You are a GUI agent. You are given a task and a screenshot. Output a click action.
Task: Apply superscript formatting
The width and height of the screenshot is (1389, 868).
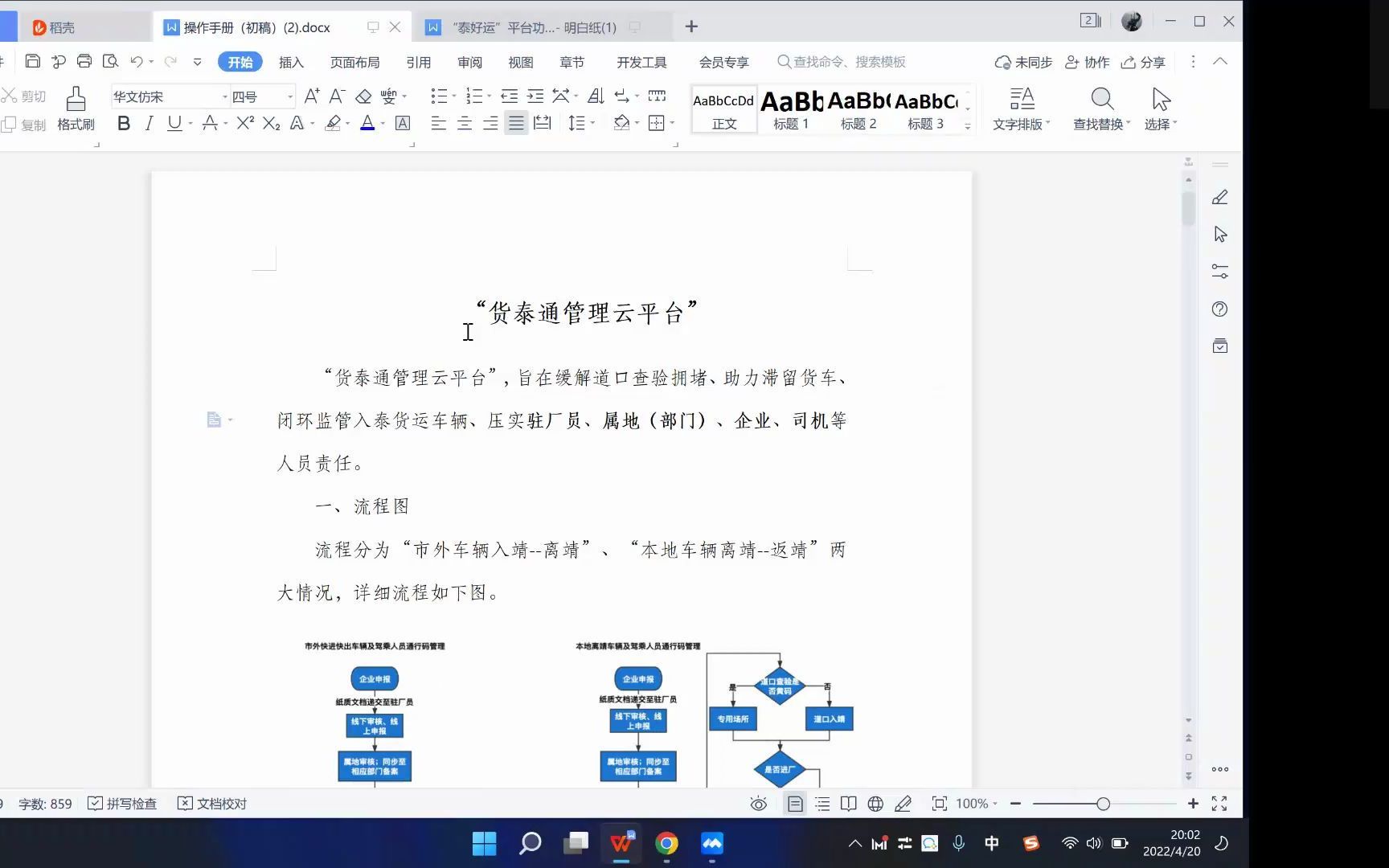click(x=245, y=123)
